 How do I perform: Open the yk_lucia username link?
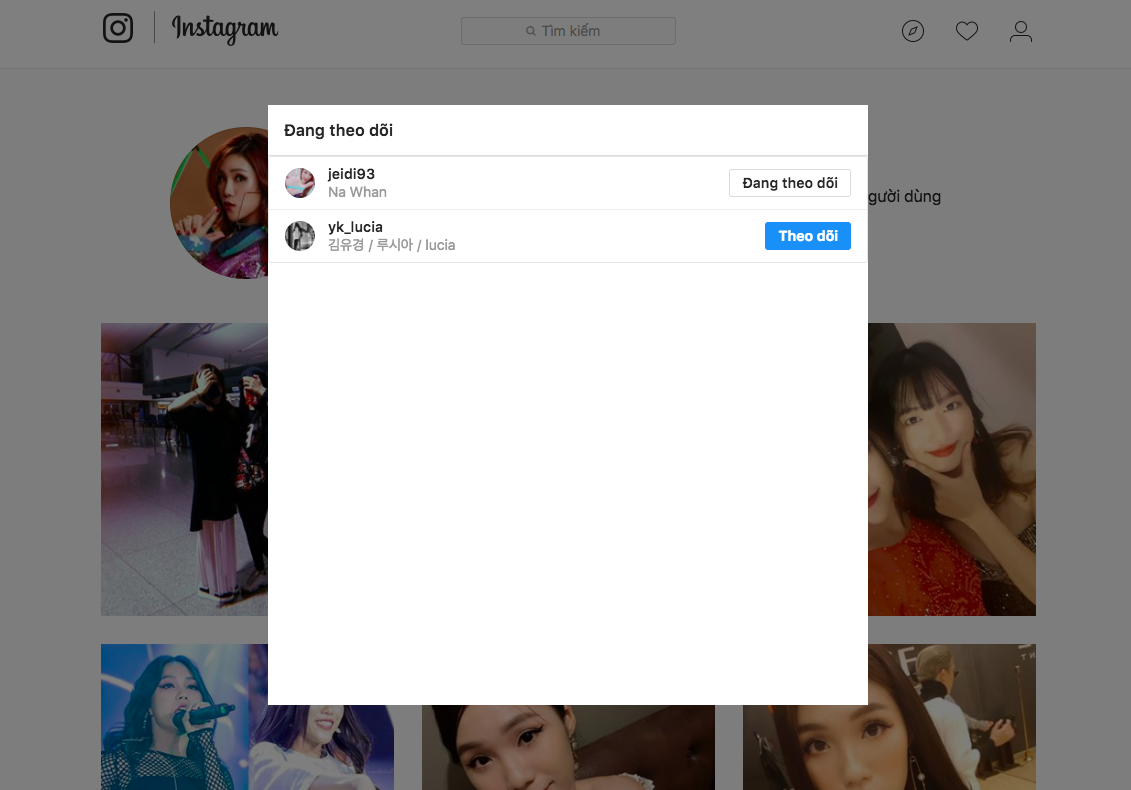pyautogui.click(x=355, y=227)
